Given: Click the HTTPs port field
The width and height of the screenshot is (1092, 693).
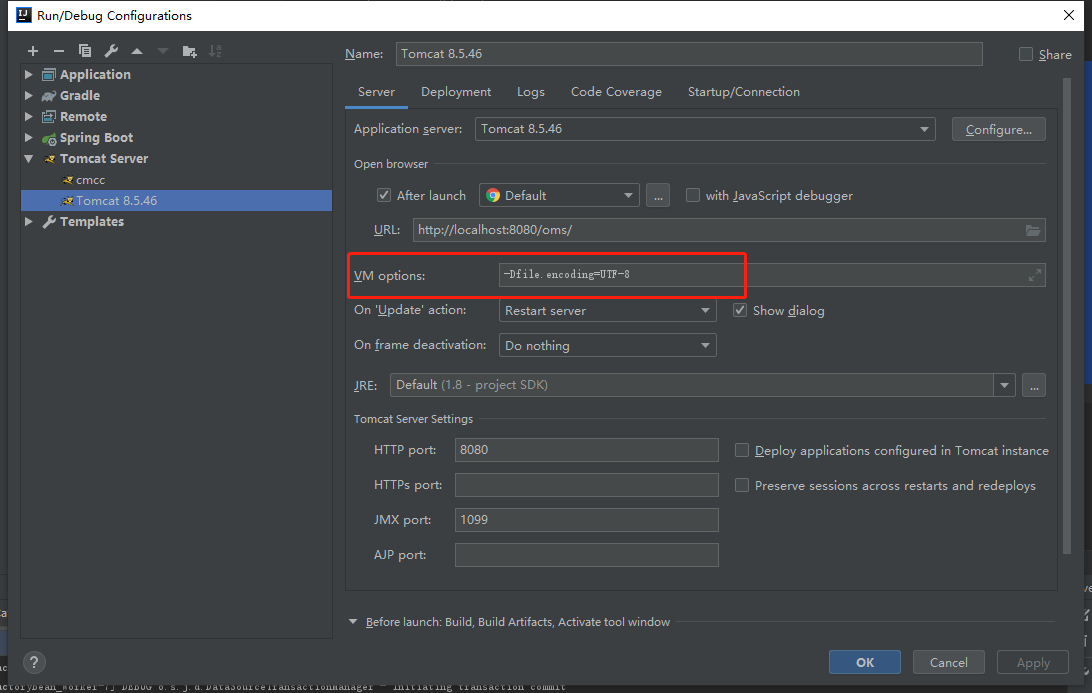Looking at the screenshot, I should [586, 485].
